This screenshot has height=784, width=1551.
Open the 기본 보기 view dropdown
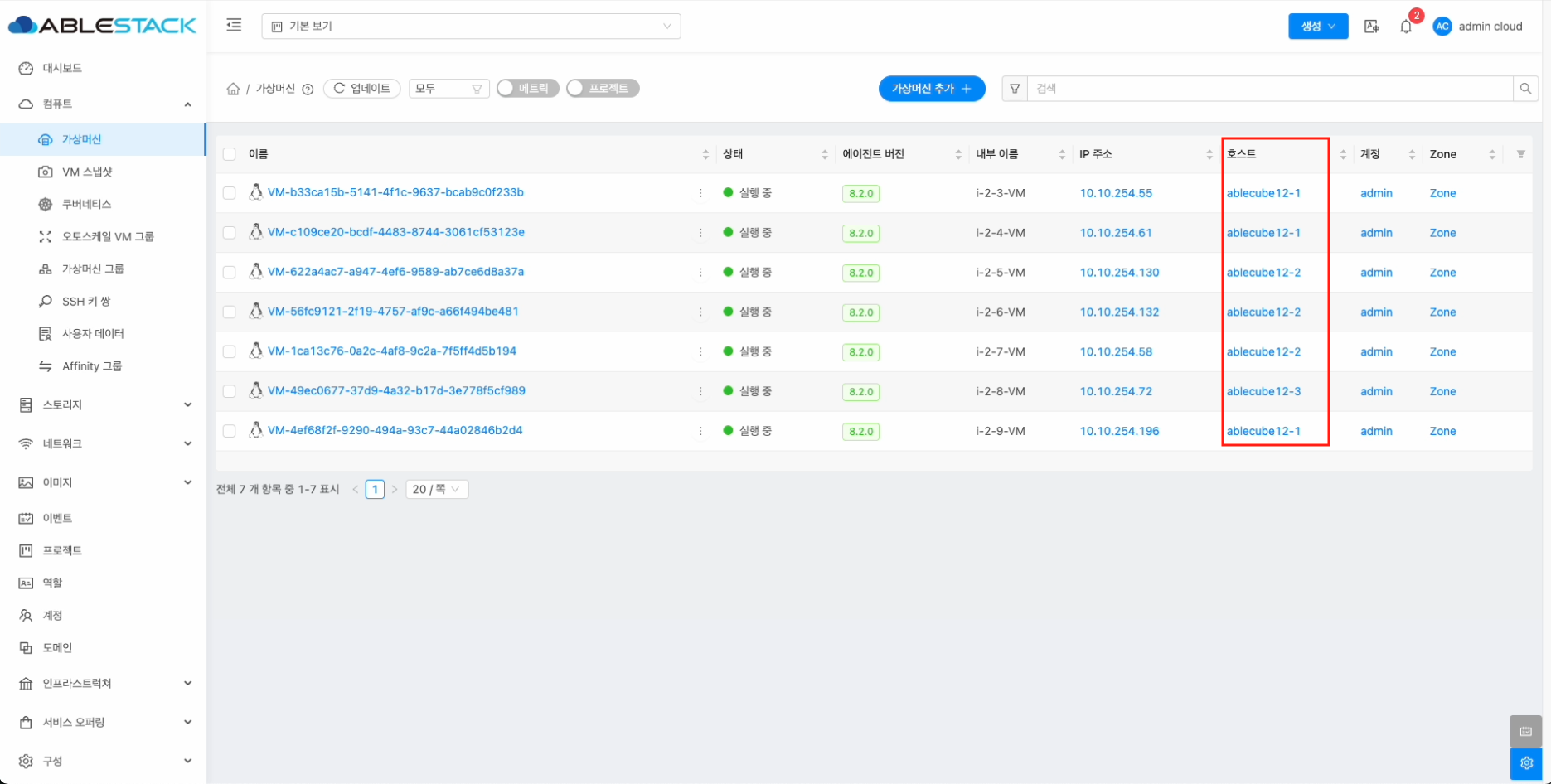[471, 27]
